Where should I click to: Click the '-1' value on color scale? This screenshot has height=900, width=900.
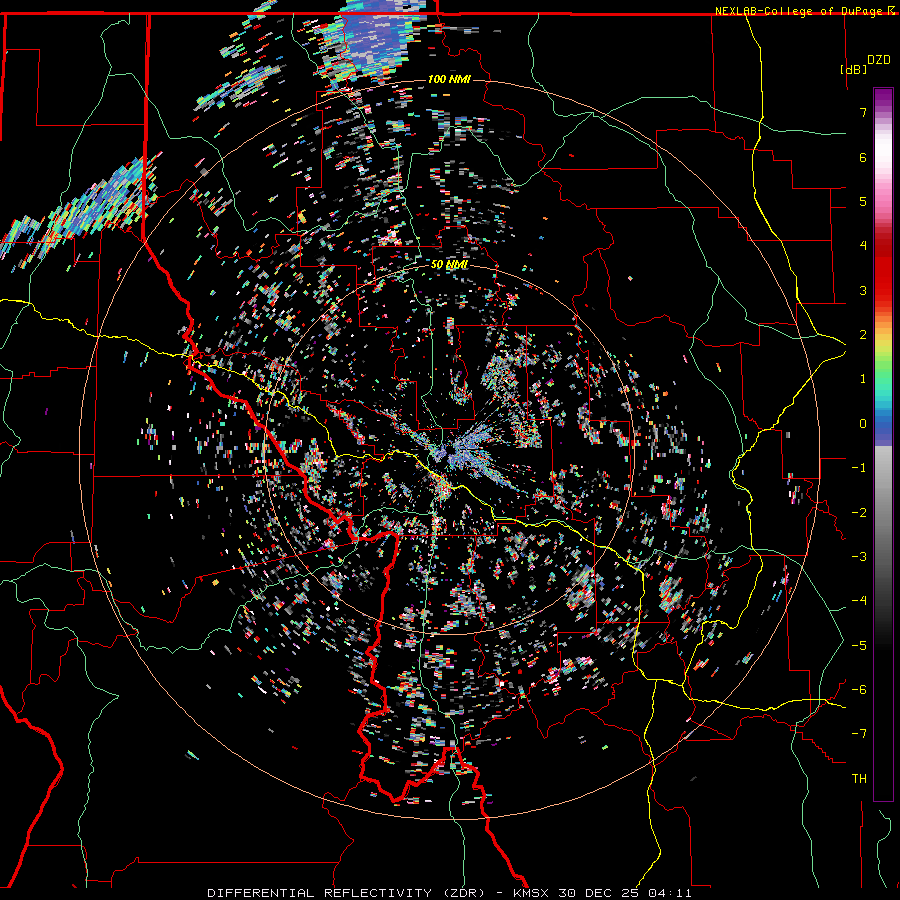tap(859, 468)
